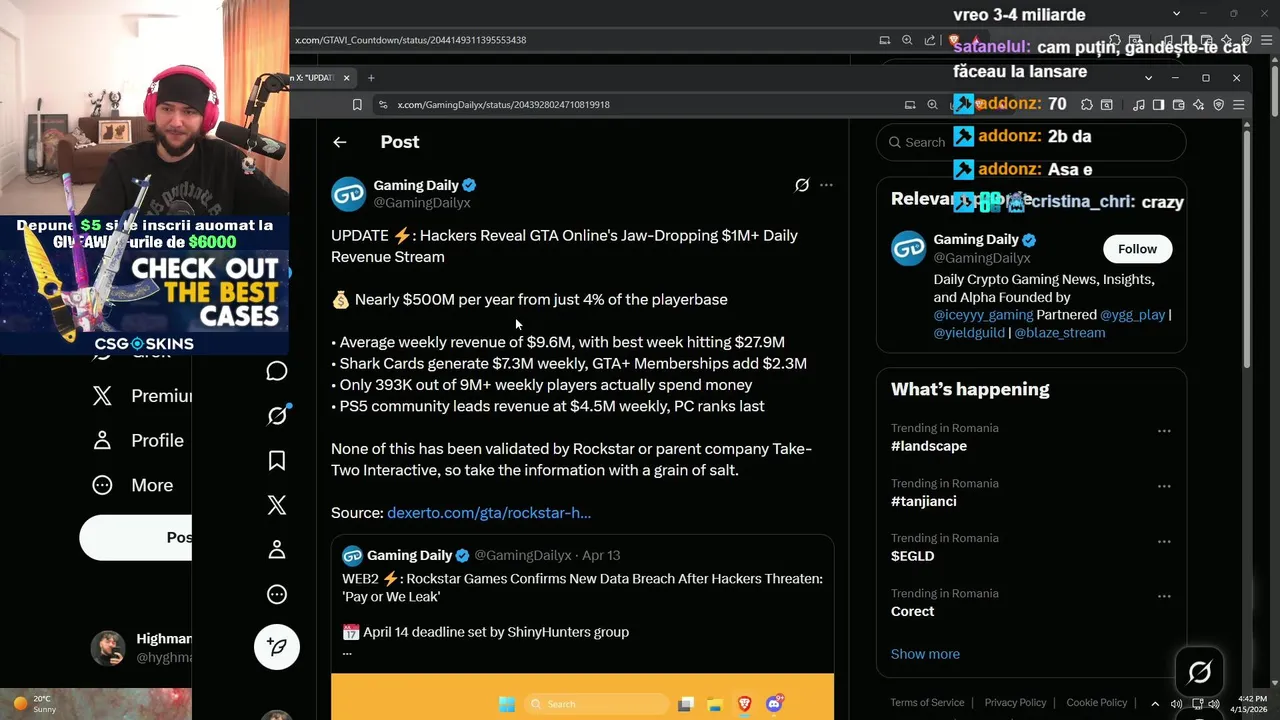Screen dimensions: 1280x720
Task: Open @blaze_stream mention link
Action: (x=1060, y=333)
